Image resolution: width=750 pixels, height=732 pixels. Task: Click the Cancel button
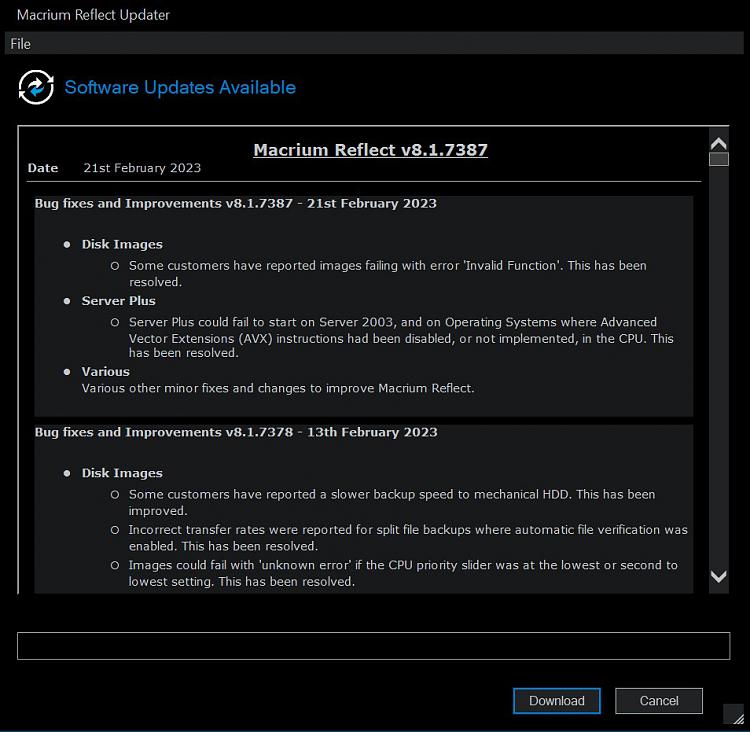click(659, 701)
